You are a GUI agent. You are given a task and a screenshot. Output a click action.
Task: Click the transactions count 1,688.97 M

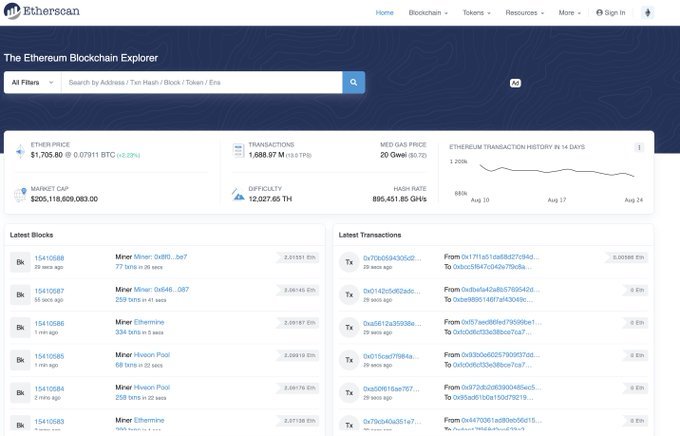pos(266,155)
